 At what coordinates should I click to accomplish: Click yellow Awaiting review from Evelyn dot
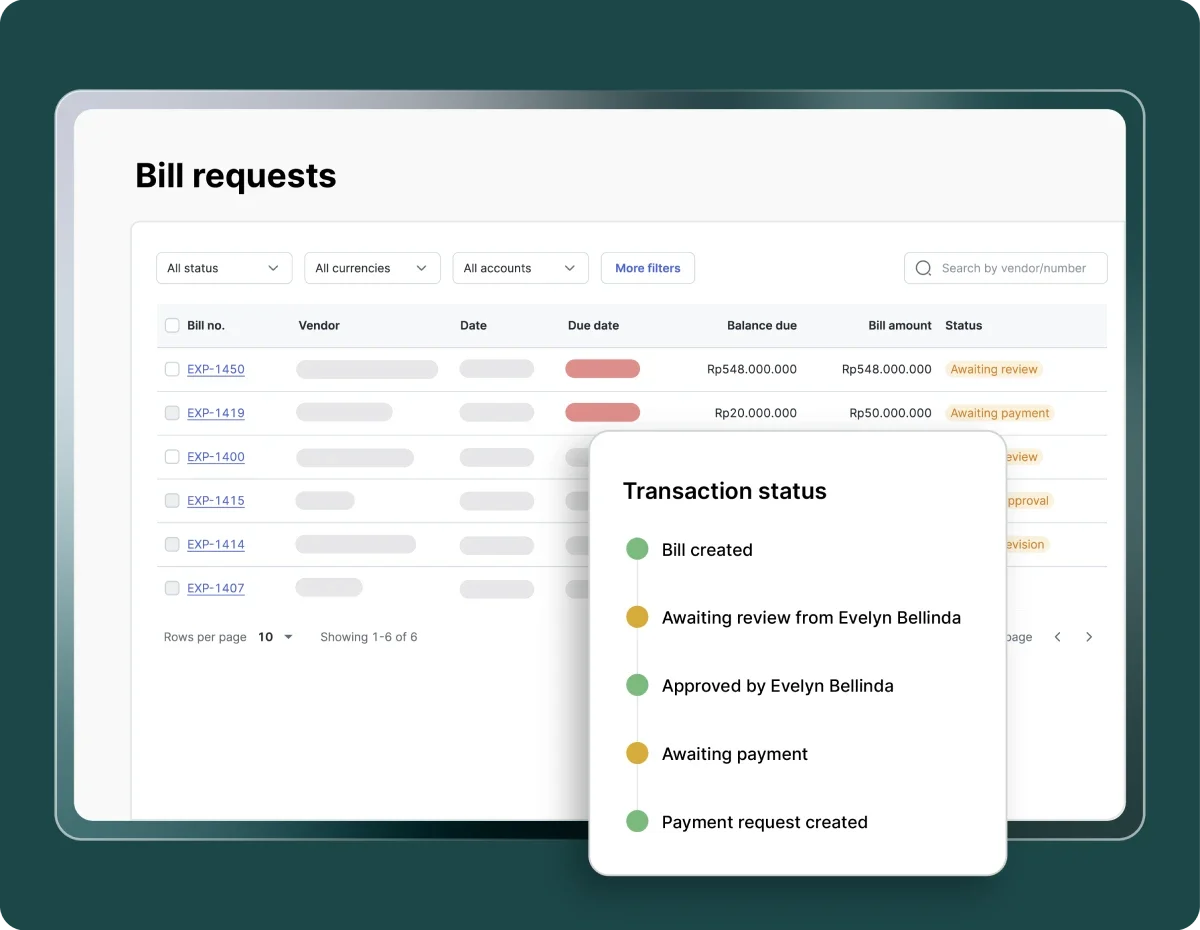[x=637, y=618]
